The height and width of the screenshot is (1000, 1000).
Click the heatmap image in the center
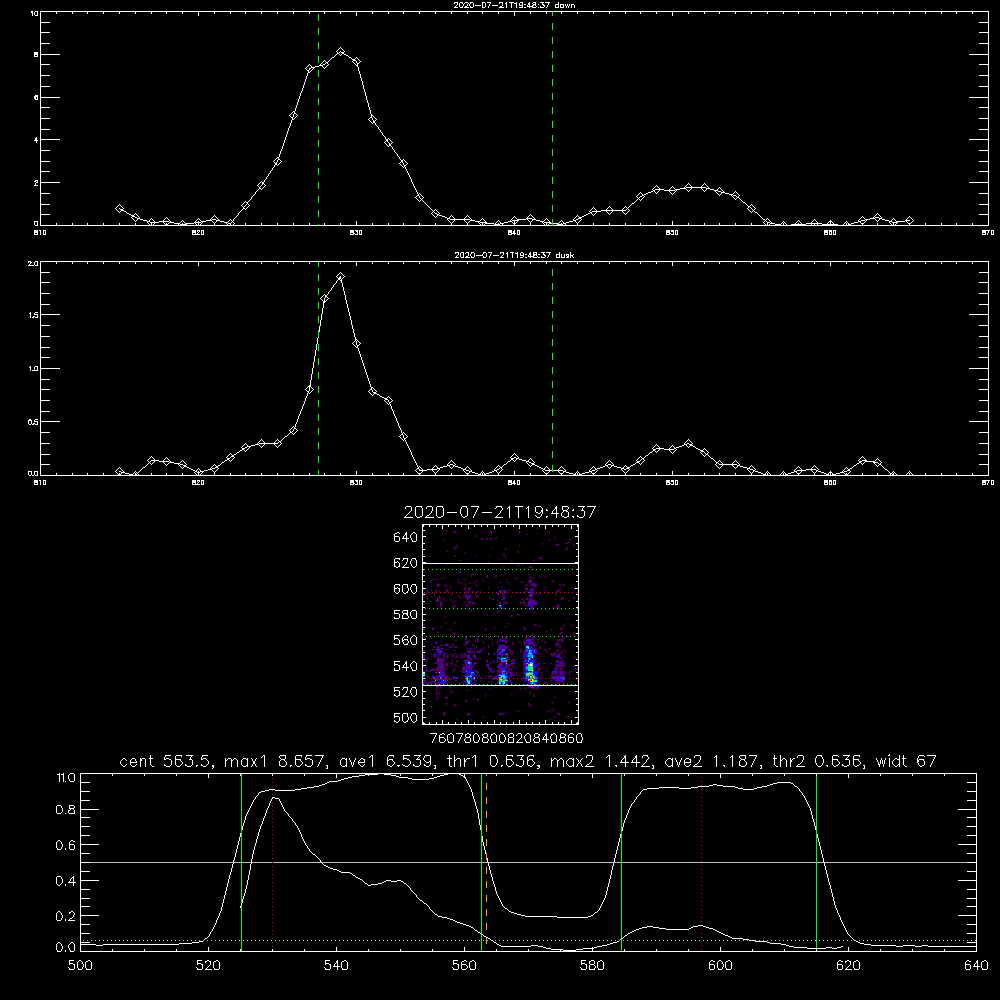tap(501, 624)
